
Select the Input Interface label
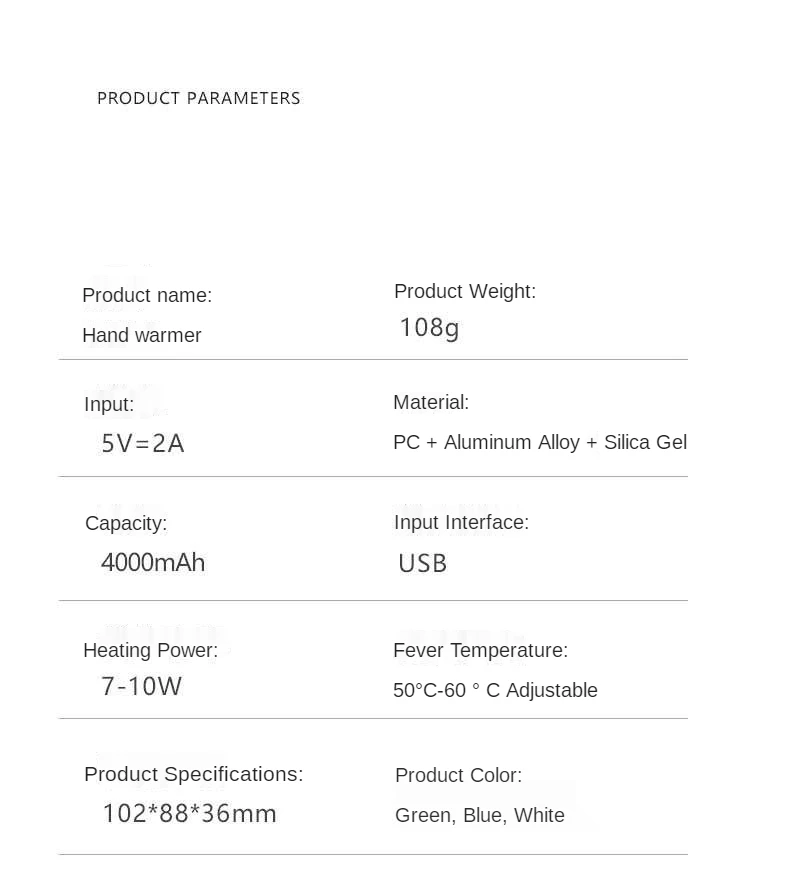tap(461, 522)
